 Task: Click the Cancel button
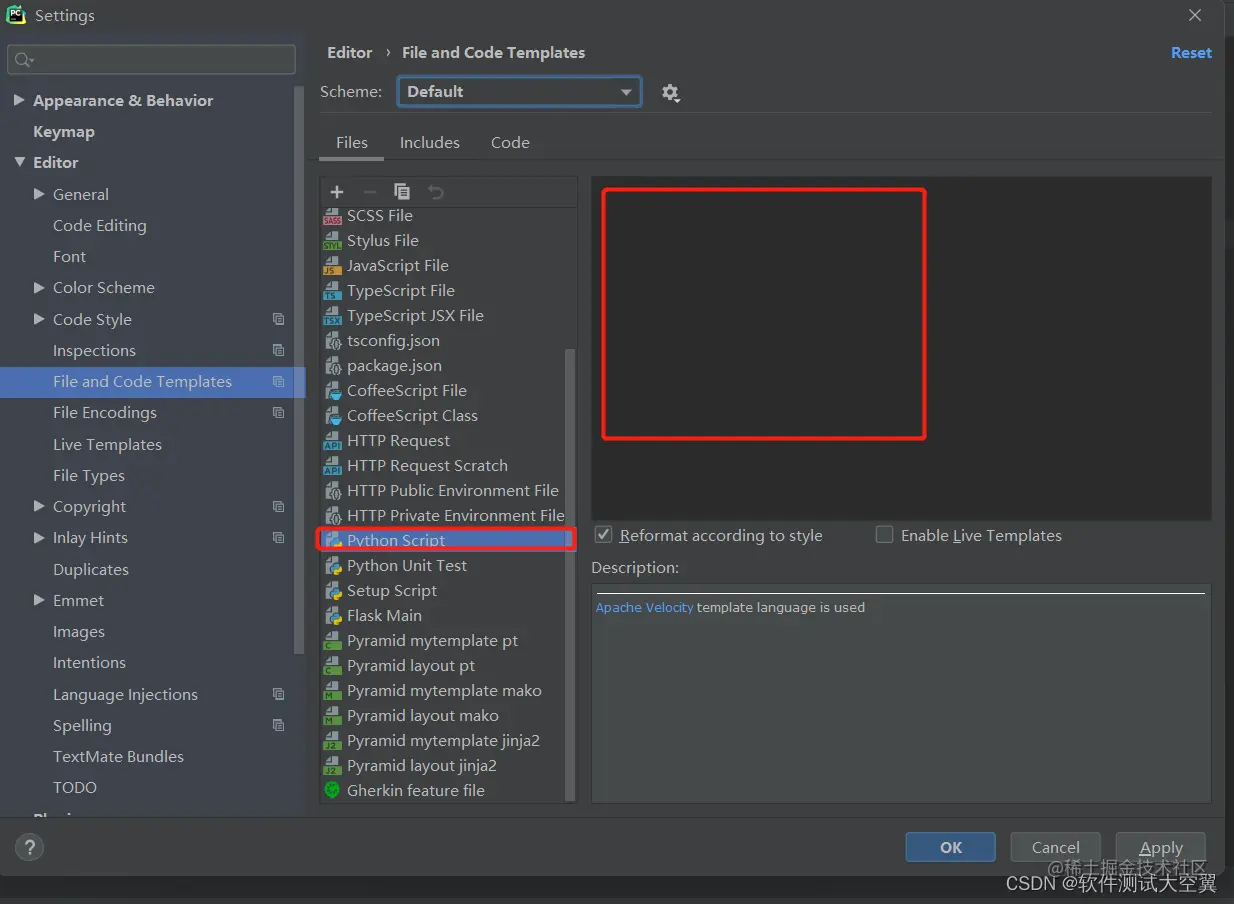(x=1056, y=847)
